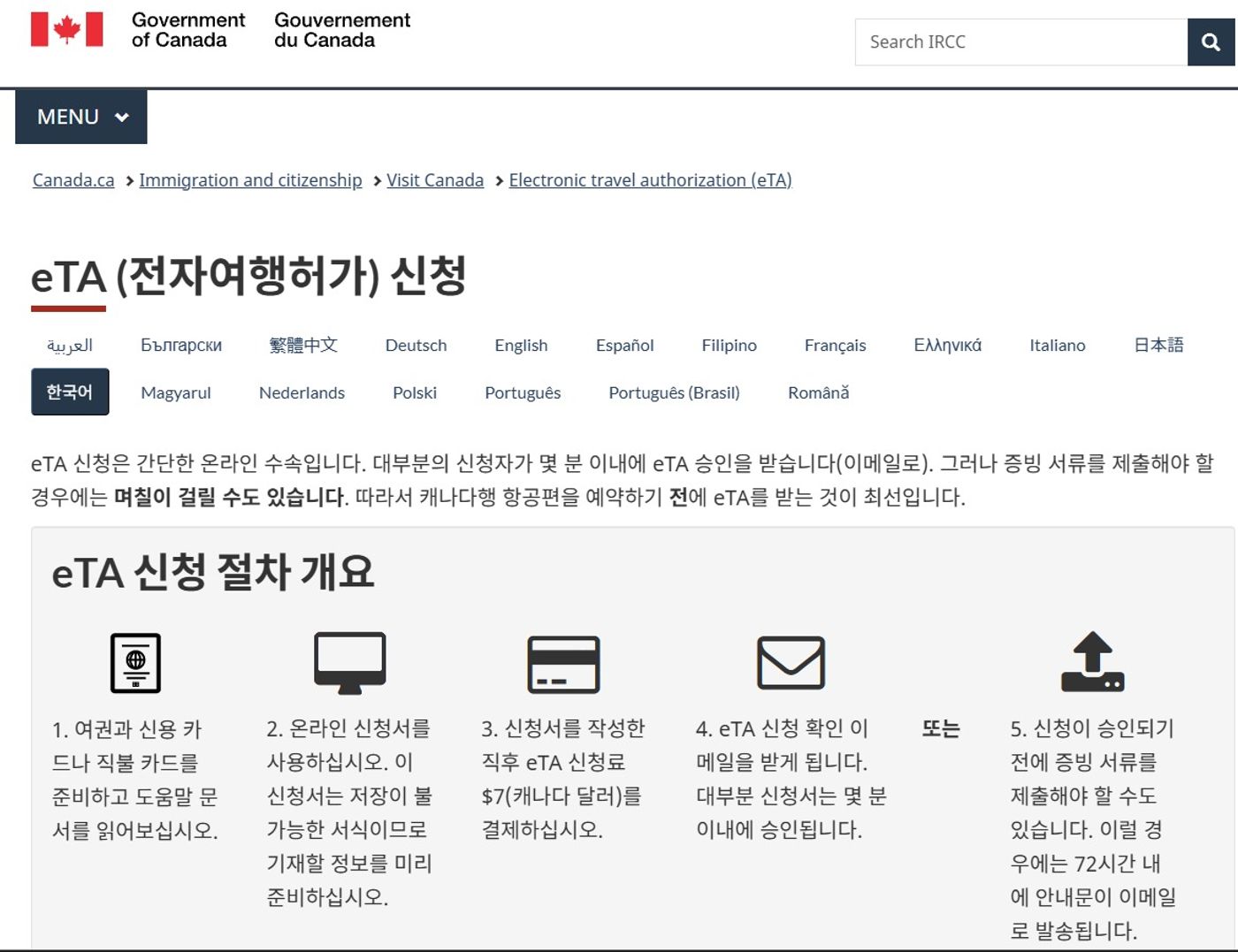1238x952 pixels.
Task: Click the 'eTA 신청 절차 개요' section heading
Action: [213, 572]
